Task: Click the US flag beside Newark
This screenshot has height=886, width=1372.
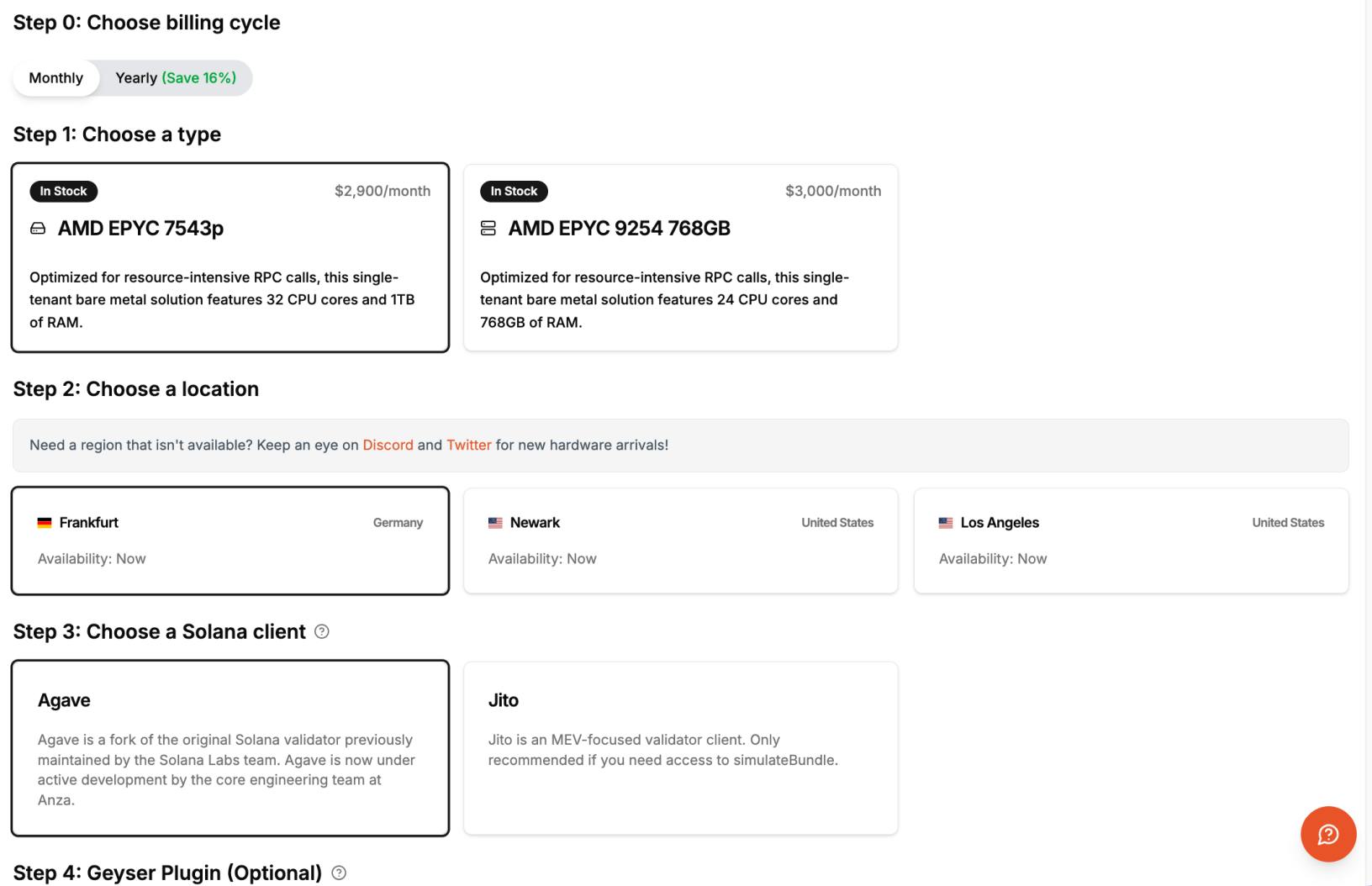Action: click(495, 523)
